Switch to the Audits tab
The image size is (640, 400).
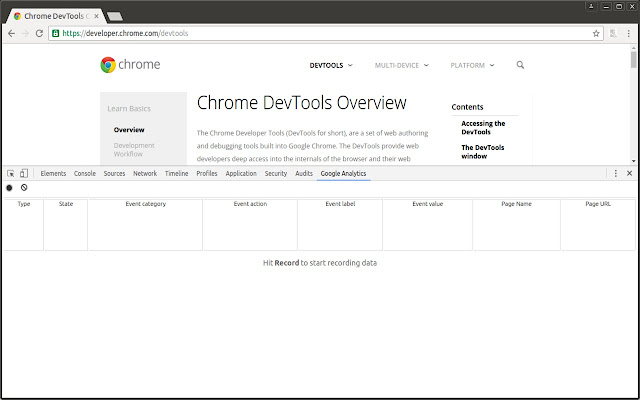tap(304, 173)
